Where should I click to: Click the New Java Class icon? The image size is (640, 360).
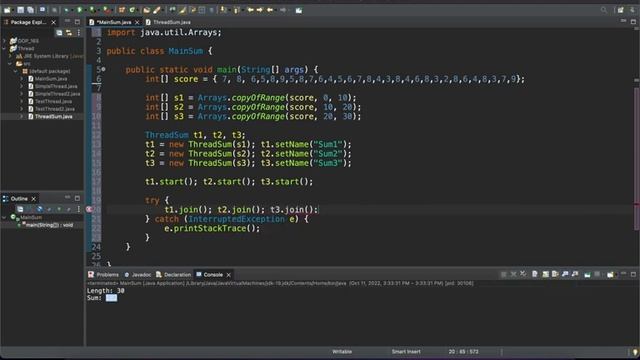(x=132, y=10)
